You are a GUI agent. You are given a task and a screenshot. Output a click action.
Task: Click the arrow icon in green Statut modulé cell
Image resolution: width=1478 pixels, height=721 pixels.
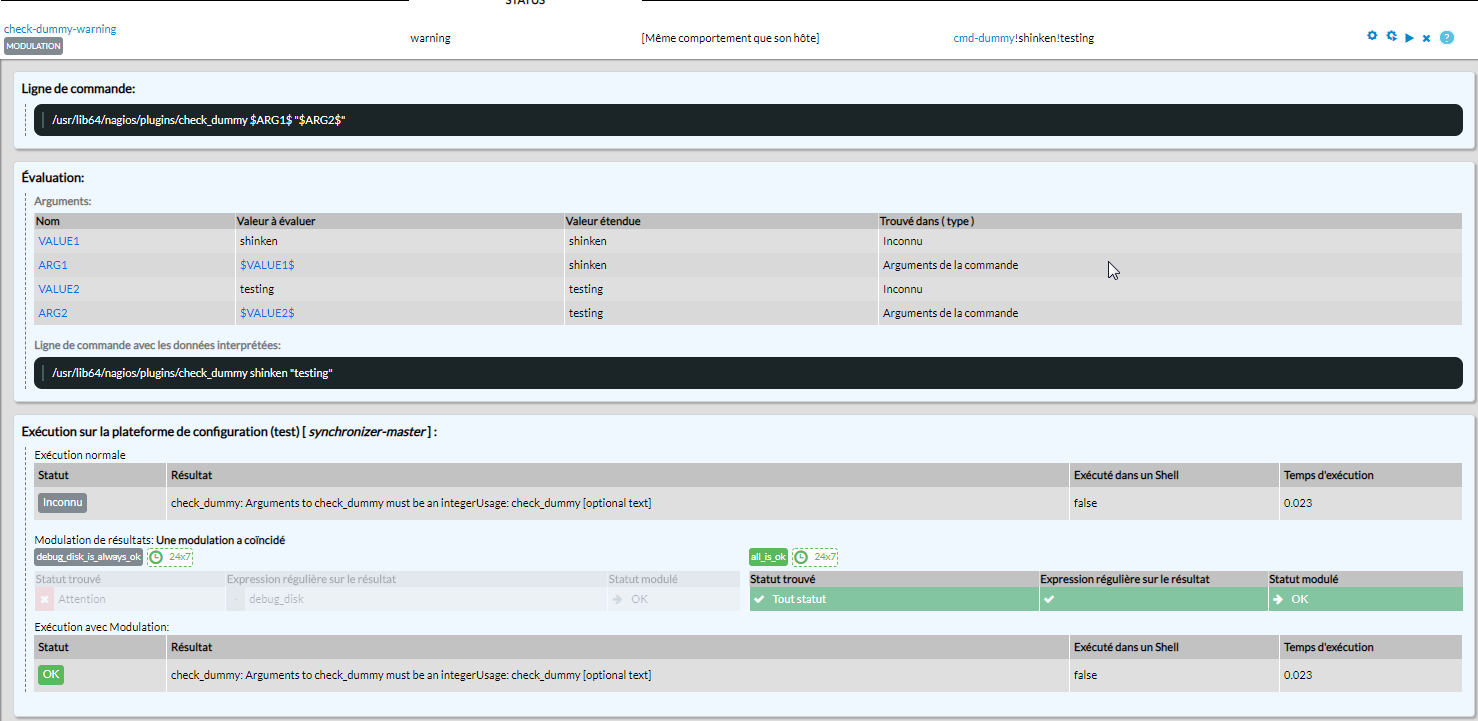click(1278, 599)
